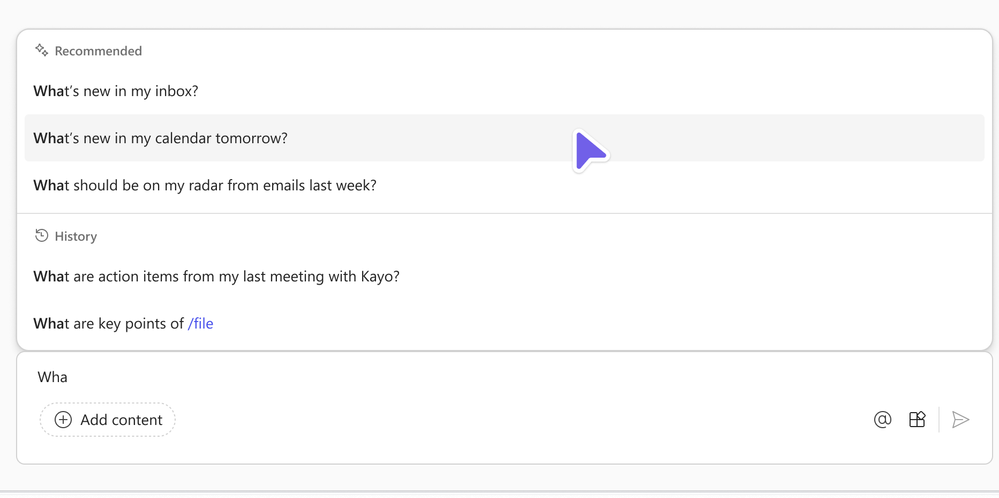Click the @ mention icon
Screen dimensions: 999x498
[x=882, y=420]
